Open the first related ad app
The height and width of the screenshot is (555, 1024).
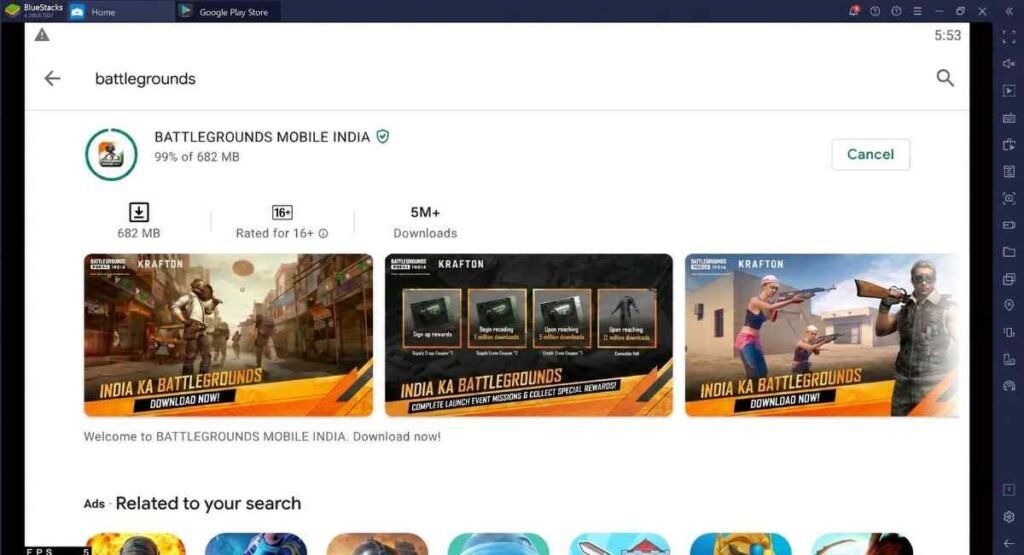(135, 544)
